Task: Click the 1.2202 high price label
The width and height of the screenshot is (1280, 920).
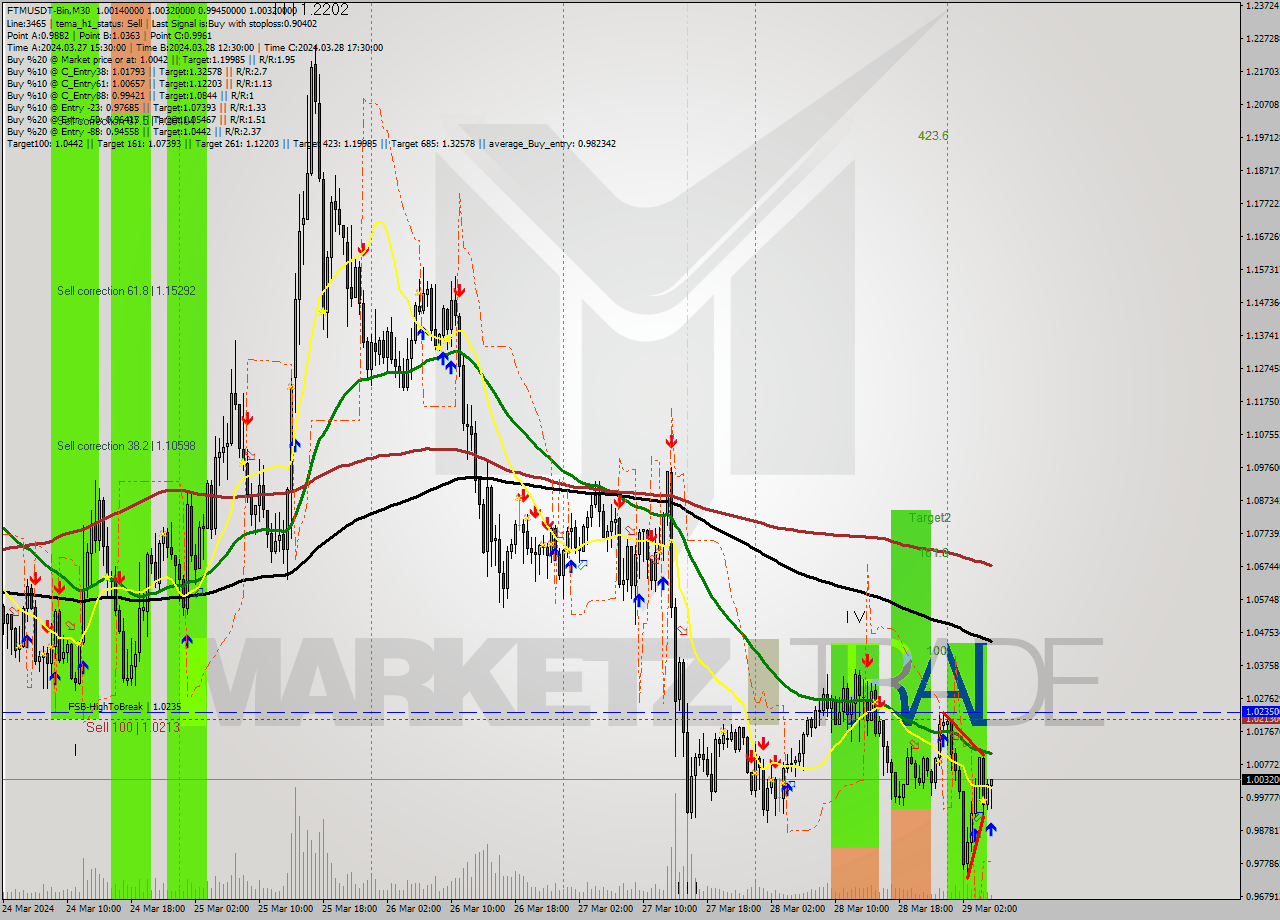Action: coord(325,10)
